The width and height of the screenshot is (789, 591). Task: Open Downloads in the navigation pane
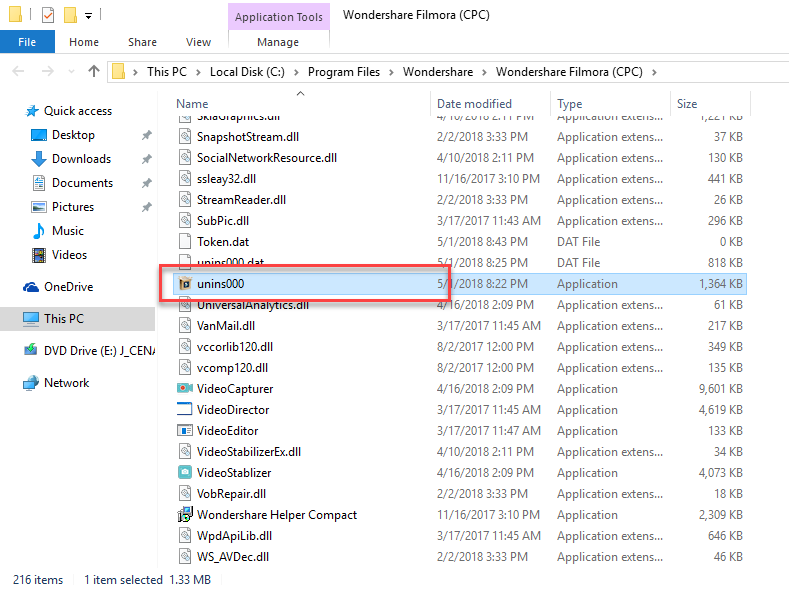(x=81, y=159)
